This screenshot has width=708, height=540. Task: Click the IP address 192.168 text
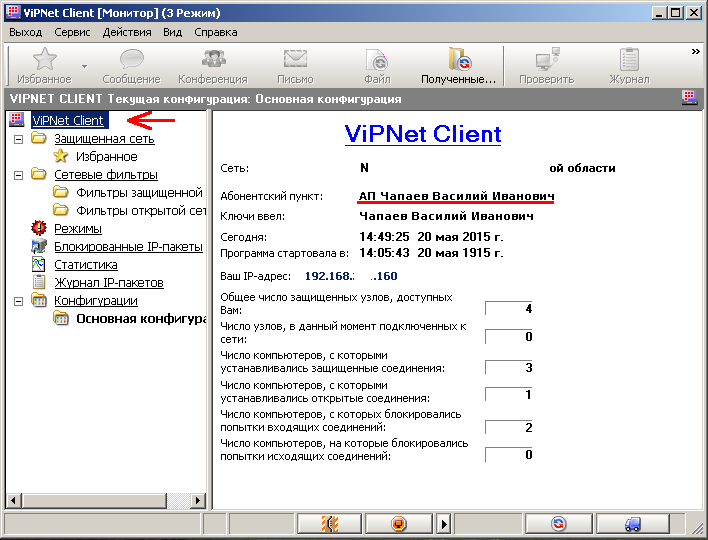pos(351,276)
